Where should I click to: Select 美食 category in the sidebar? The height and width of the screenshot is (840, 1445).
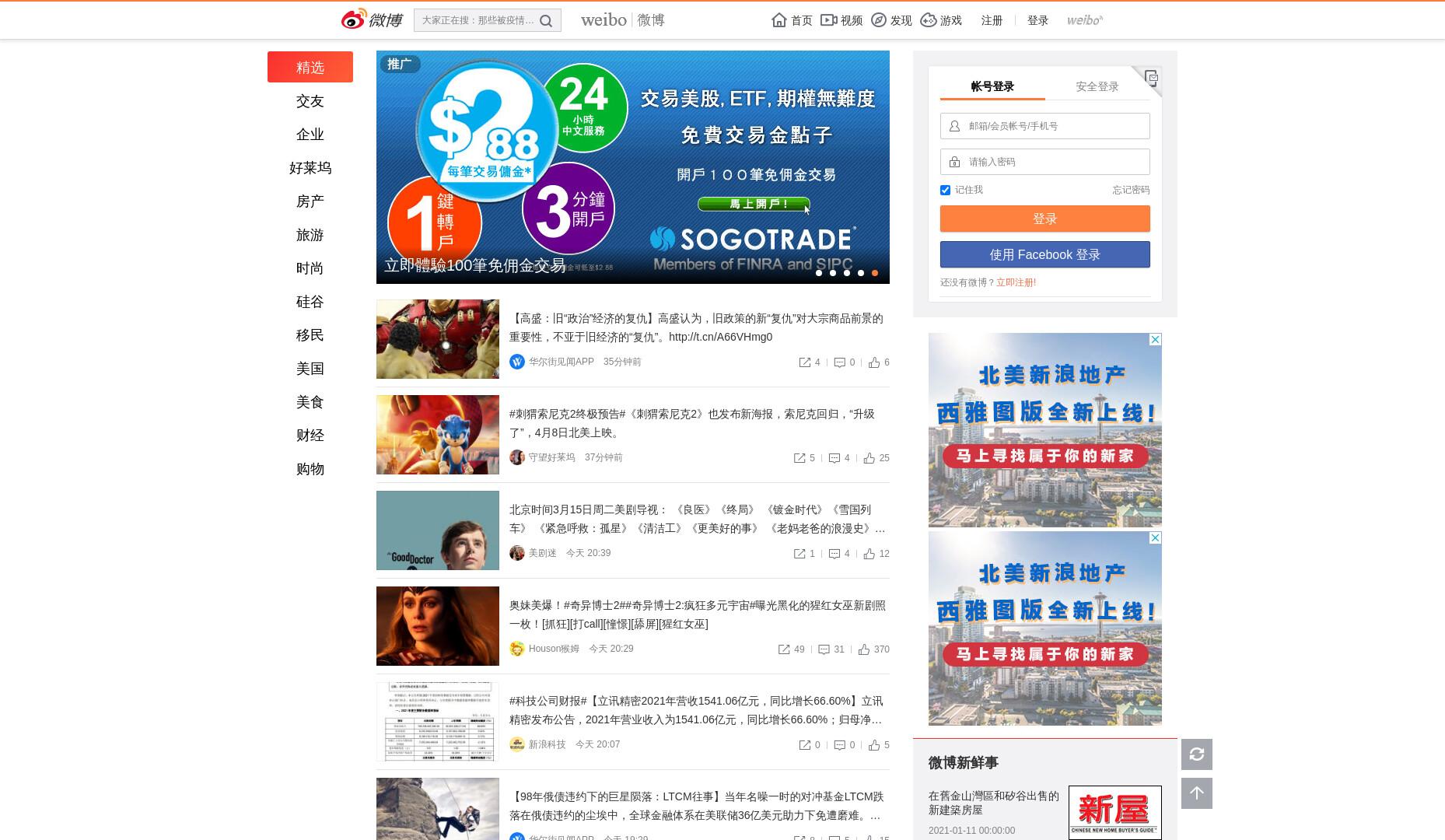tap(310, 402)
